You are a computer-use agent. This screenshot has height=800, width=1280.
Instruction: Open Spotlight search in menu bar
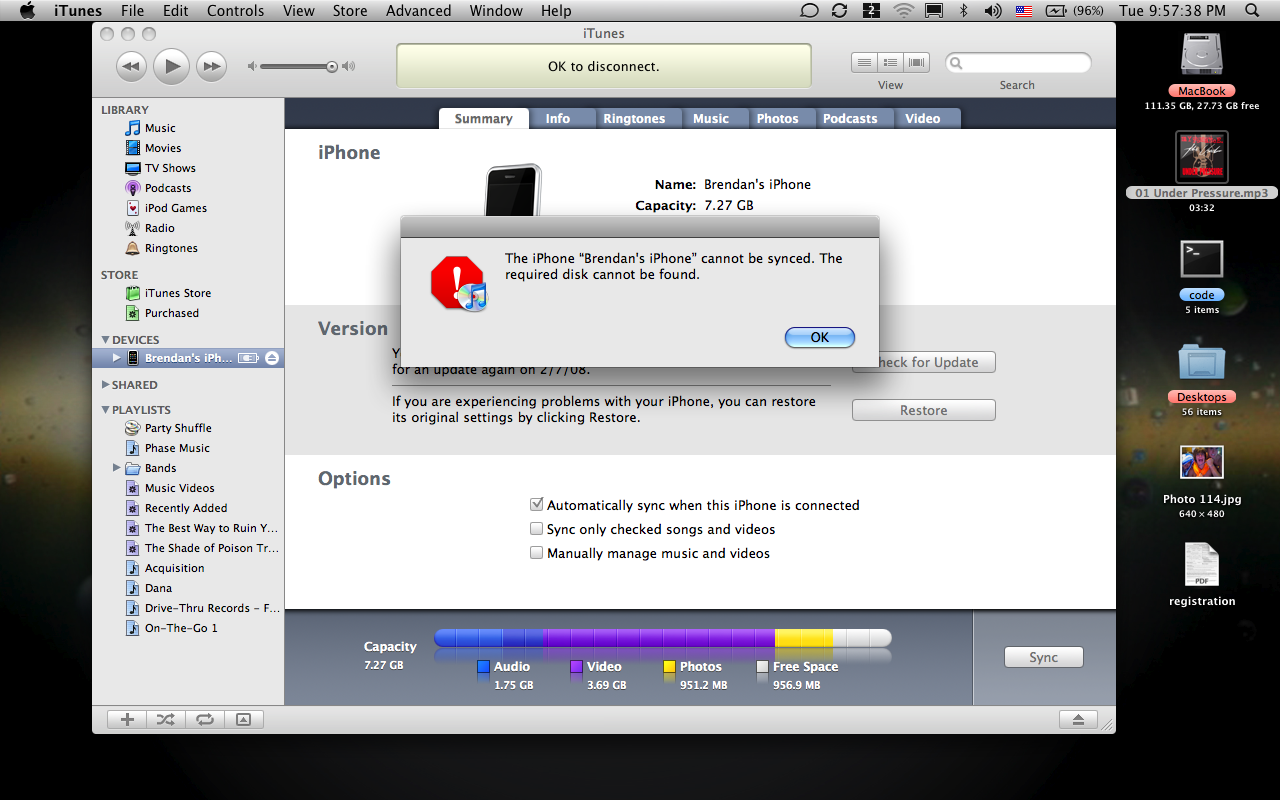click(1252, 11)
